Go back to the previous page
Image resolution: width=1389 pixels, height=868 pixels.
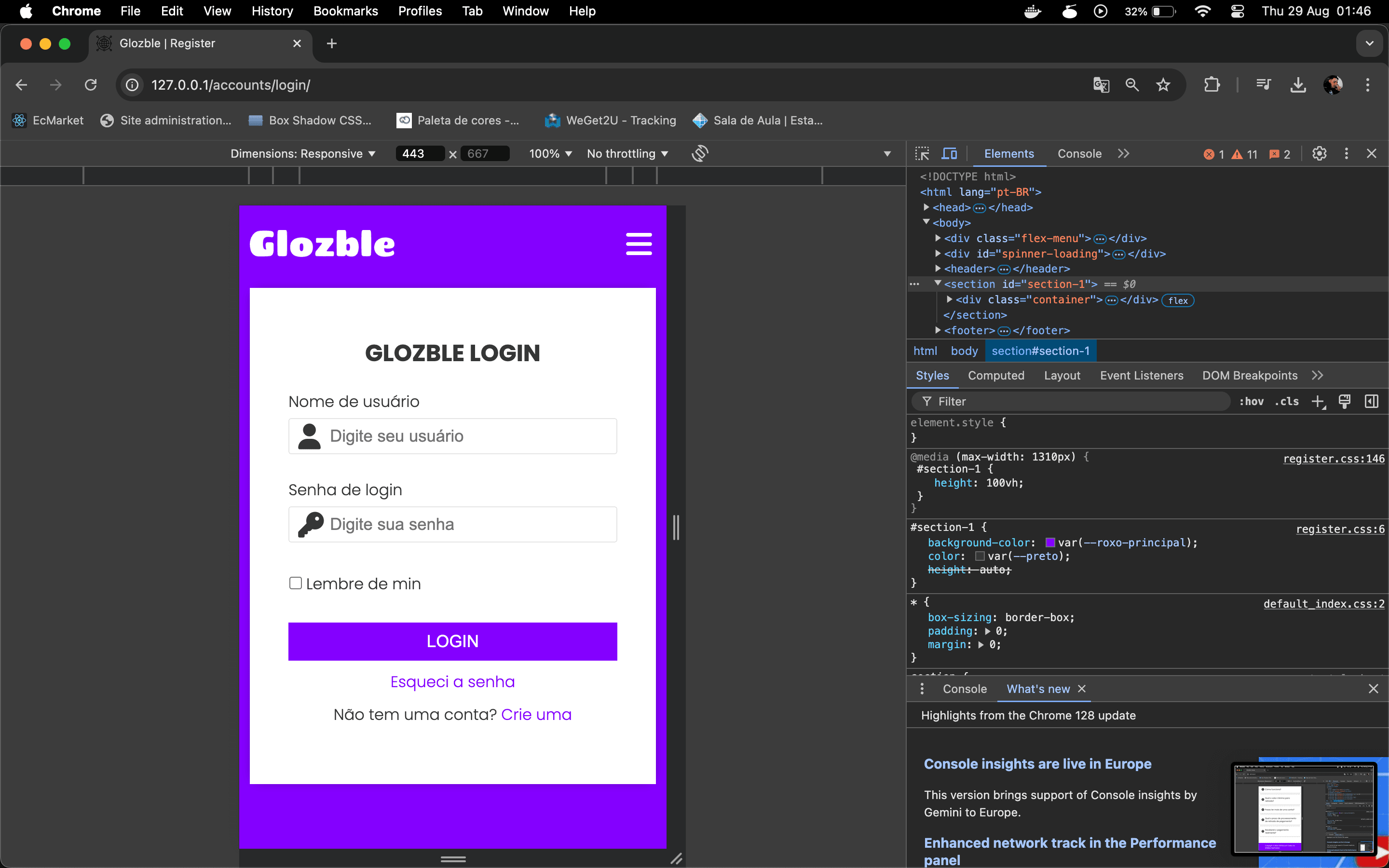coord(21,85)
